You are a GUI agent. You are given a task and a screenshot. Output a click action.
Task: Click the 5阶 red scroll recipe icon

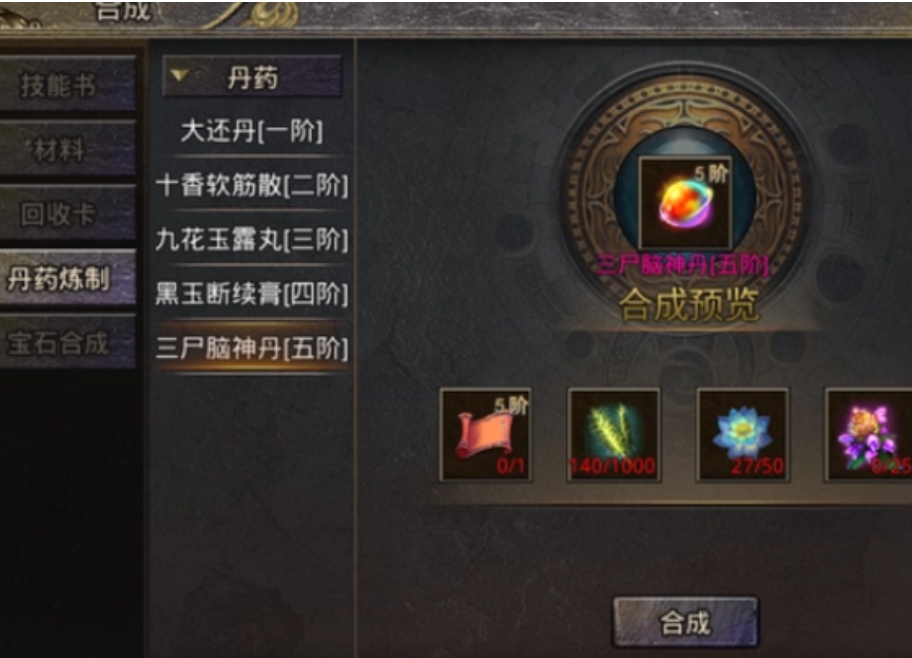pos(486,435)
